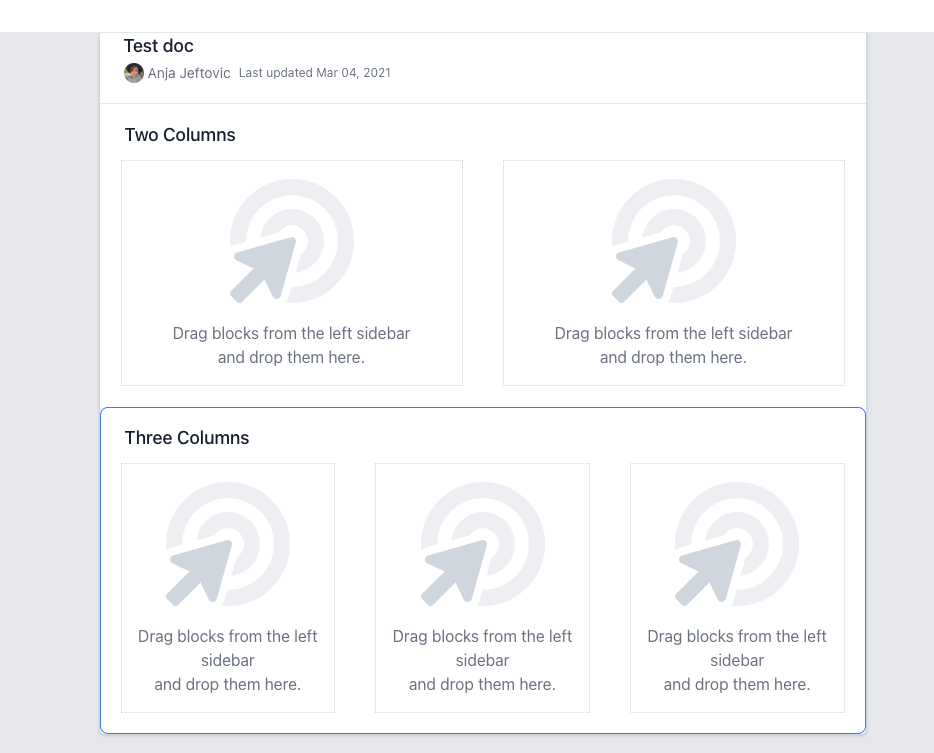934x753 pixels.
Task: Click drag-blocks hint text in middle Three Columns box
Action: coord(482,660)
